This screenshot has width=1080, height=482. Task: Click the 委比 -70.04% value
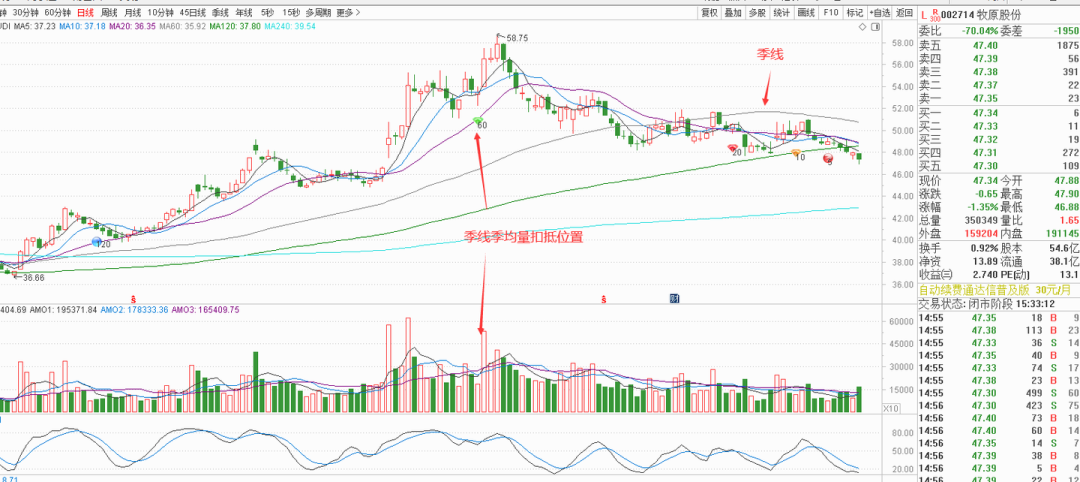point(979,31)
